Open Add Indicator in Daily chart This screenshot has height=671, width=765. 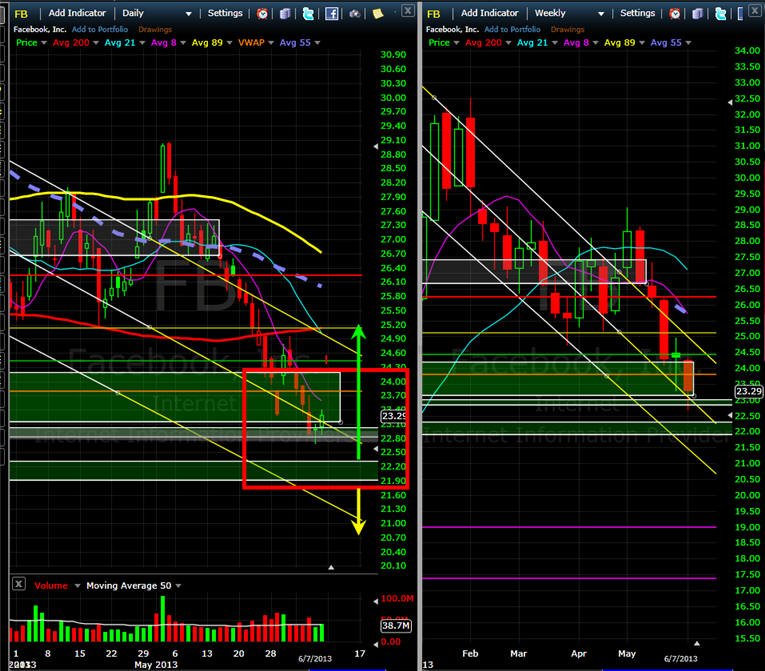click(x=77, y=13)
